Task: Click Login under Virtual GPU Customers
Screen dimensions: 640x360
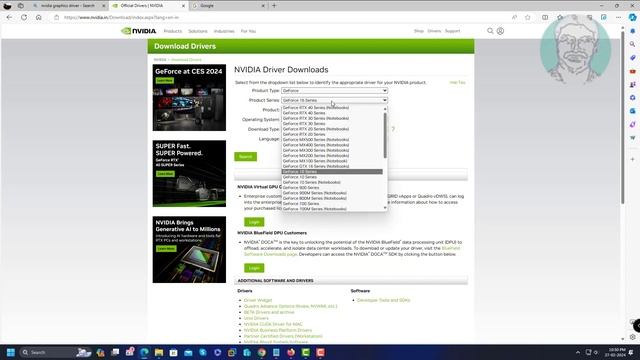Action: coord(254,222)
